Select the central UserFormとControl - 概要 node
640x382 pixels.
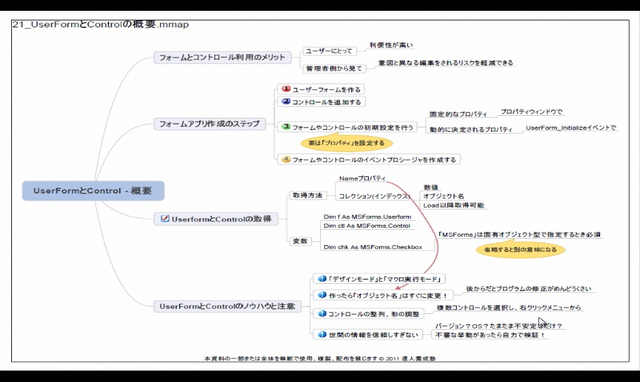tap(93, 191)
